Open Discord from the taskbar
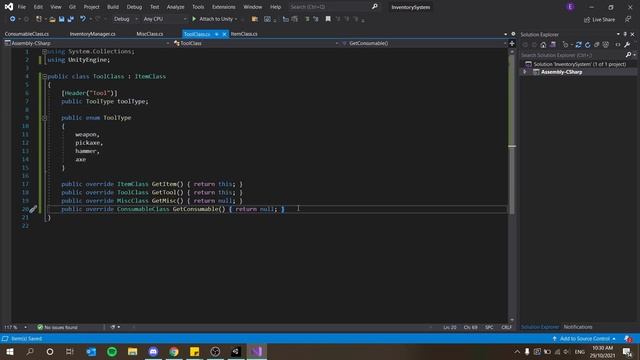Image resolution: width=640 pixels, height=360 pixels. coord(153,351)
